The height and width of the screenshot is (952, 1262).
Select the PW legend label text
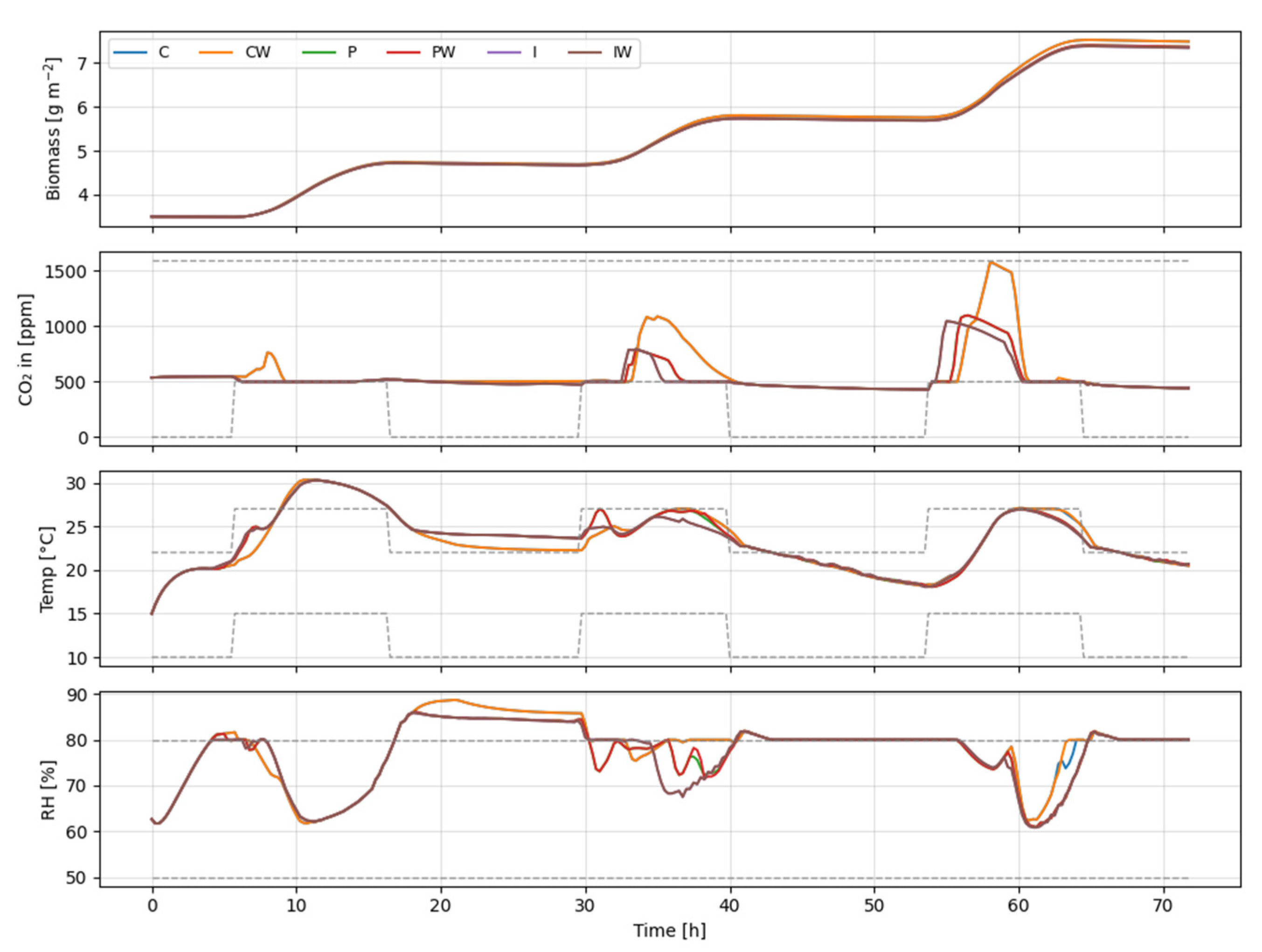point(444,53)
